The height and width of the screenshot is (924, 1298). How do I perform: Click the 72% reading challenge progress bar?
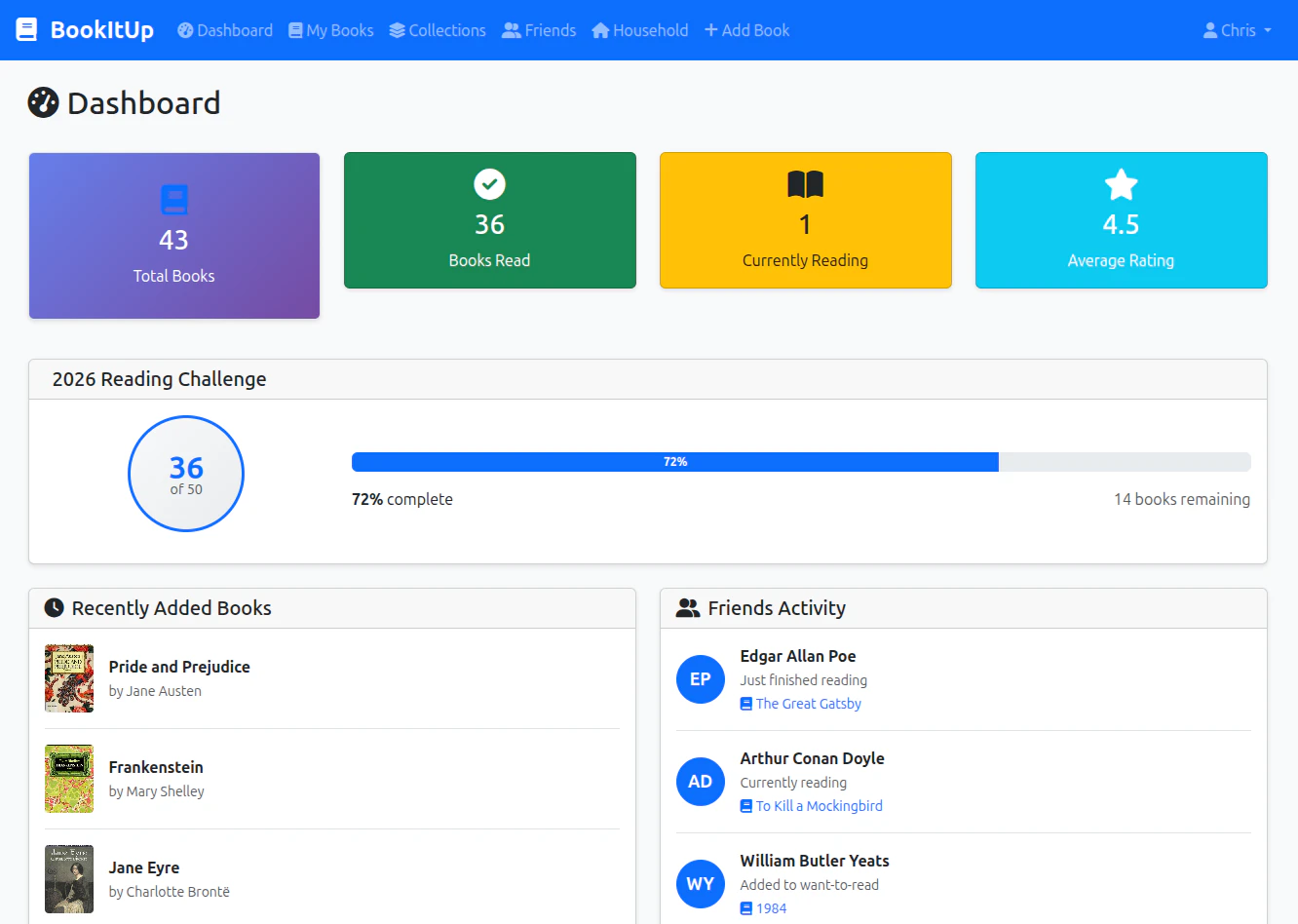801,462
